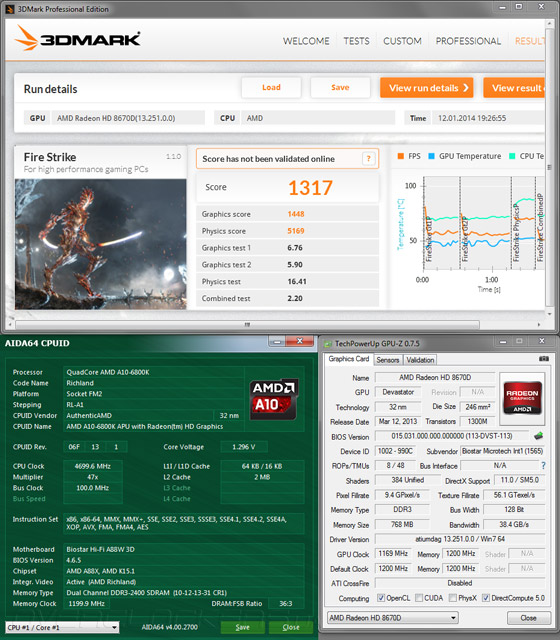Click the GPU-Z screenshot camera icon

544,359
